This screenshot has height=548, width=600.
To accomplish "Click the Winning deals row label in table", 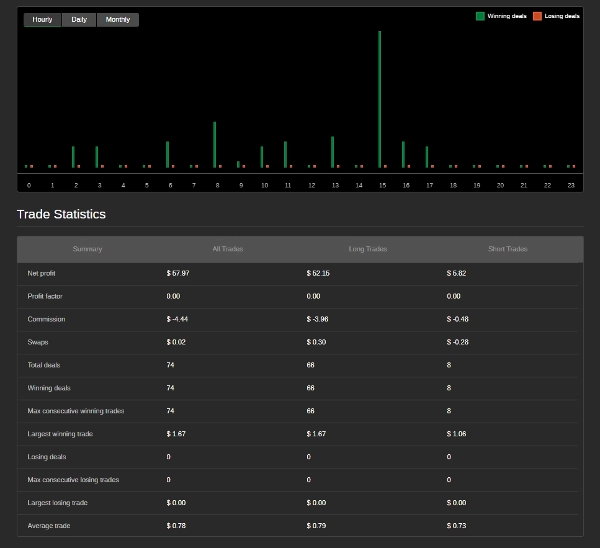I will [x=49, y=388].
